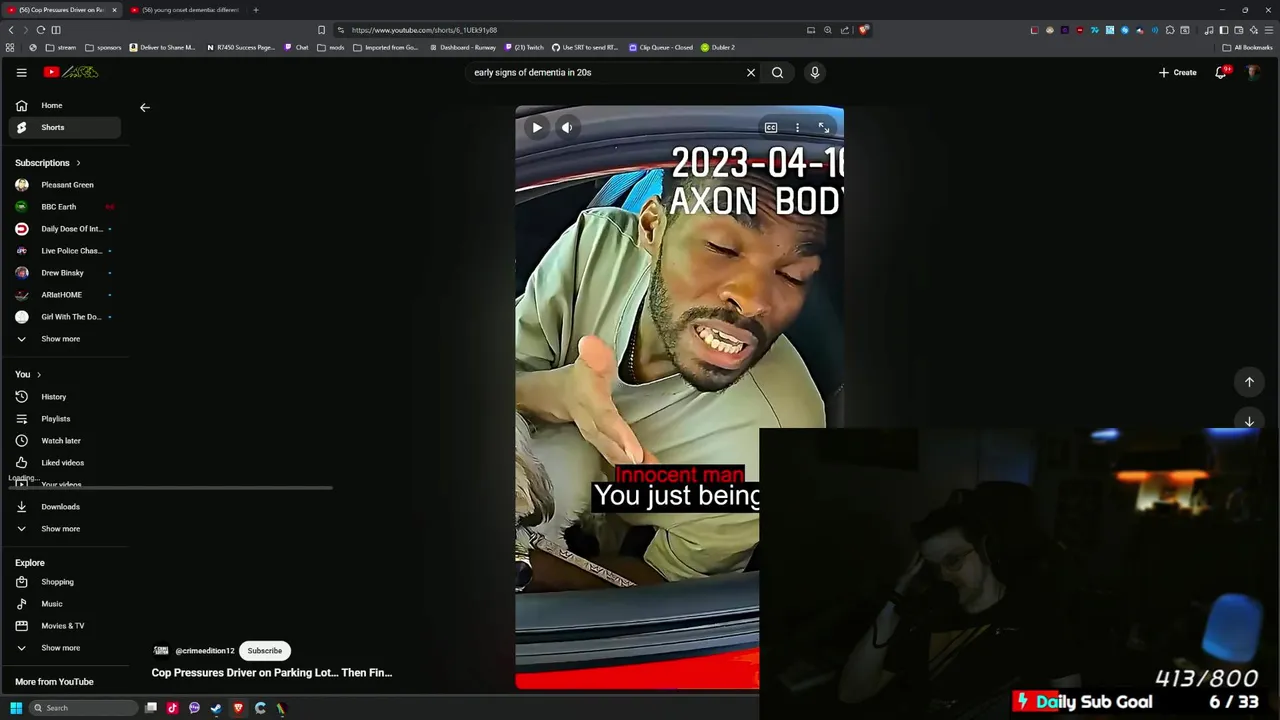Viewport: 1280px width, 720px height.
Task: Expand the You section header
Action: (x=28, y=374)
